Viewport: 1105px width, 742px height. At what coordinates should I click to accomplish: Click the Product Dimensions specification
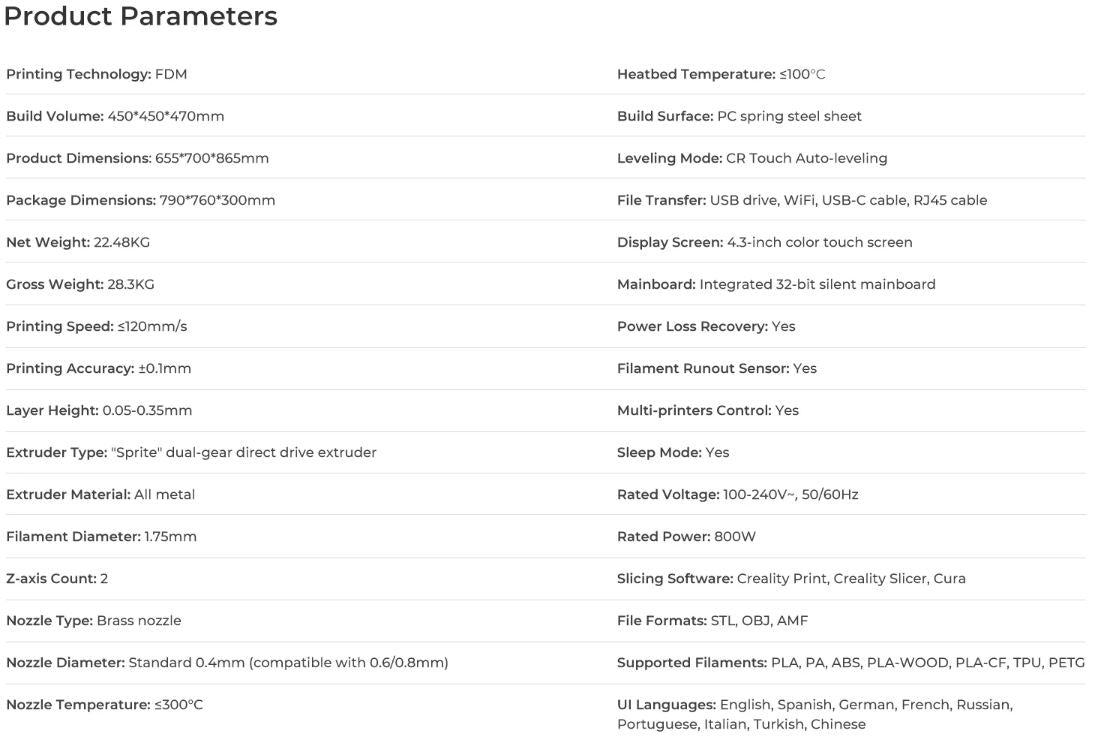(137, 158)
